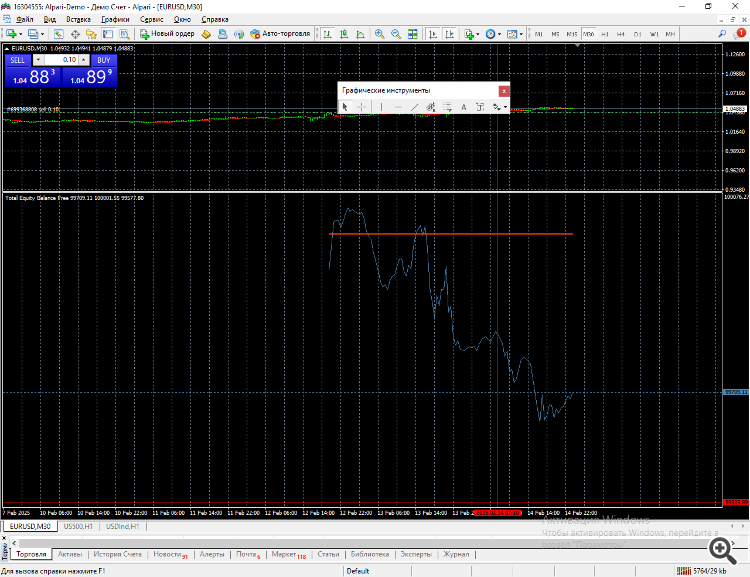
Task: Open the periods dropdown arrow
Action: [499, 34]
